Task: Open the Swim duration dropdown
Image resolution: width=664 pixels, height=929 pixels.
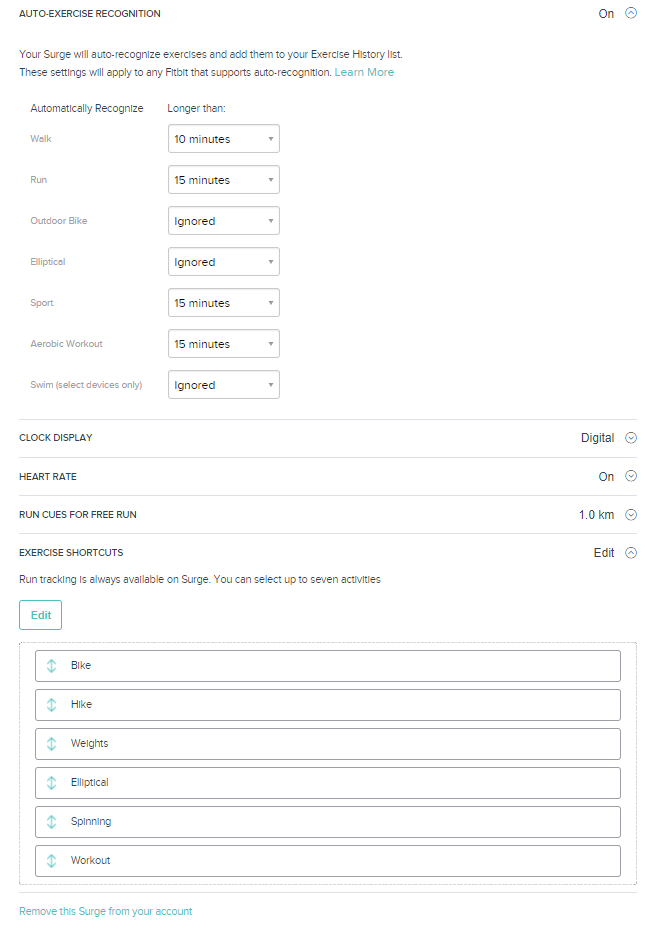Action: point(224,385)
